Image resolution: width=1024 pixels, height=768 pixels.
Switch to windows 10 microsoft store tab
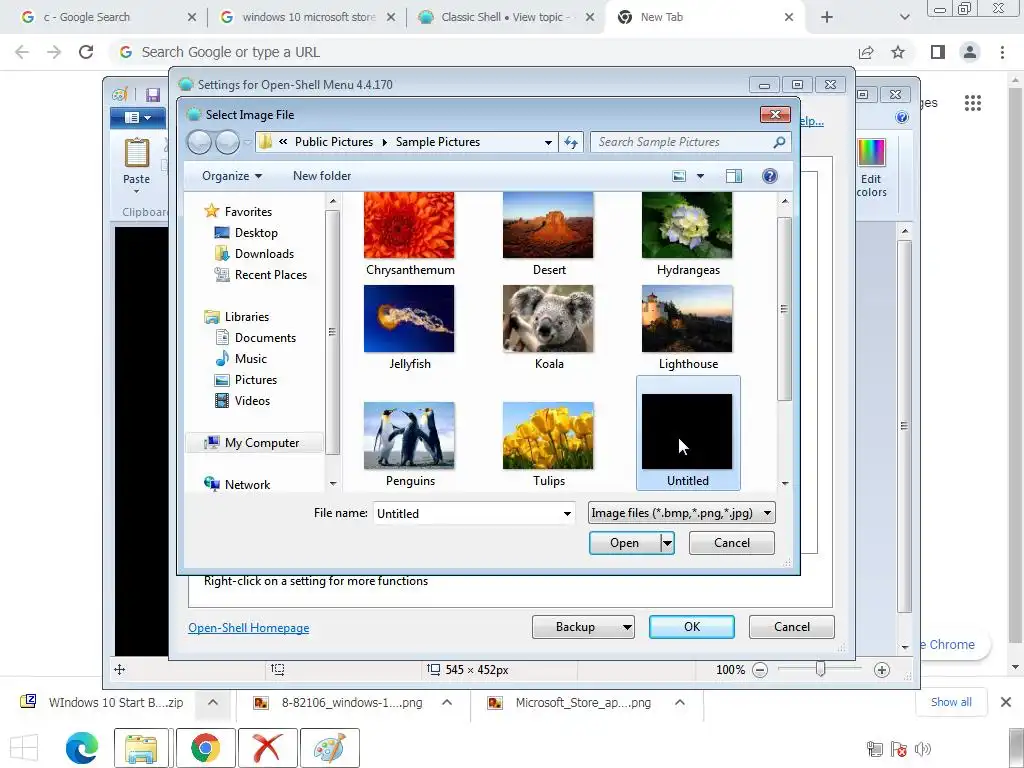point(308,17)
